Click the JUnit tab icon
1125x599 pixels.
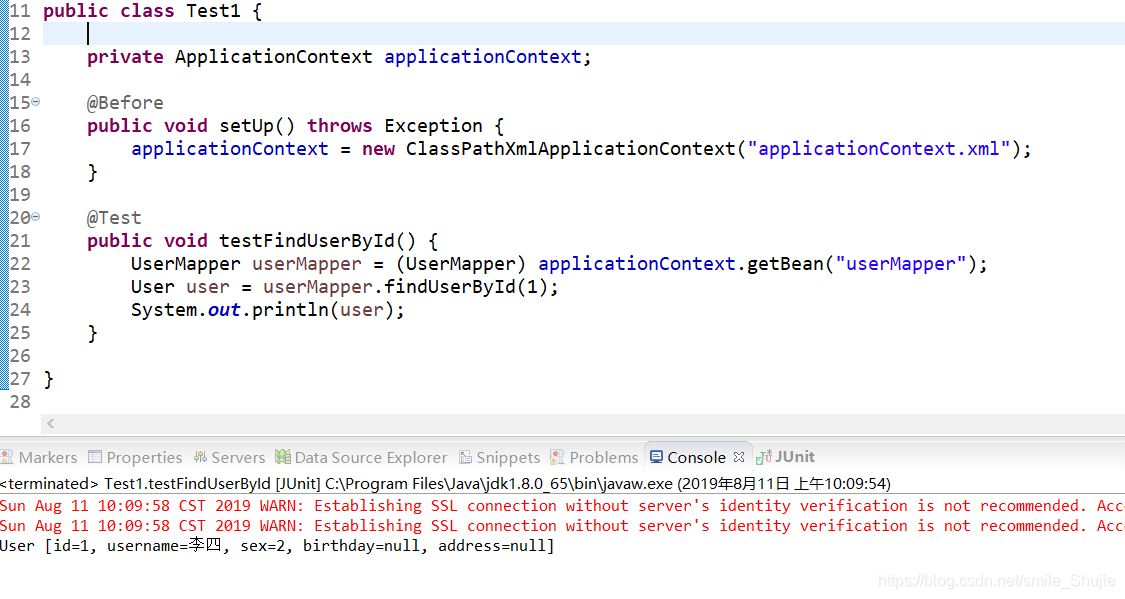763,457
